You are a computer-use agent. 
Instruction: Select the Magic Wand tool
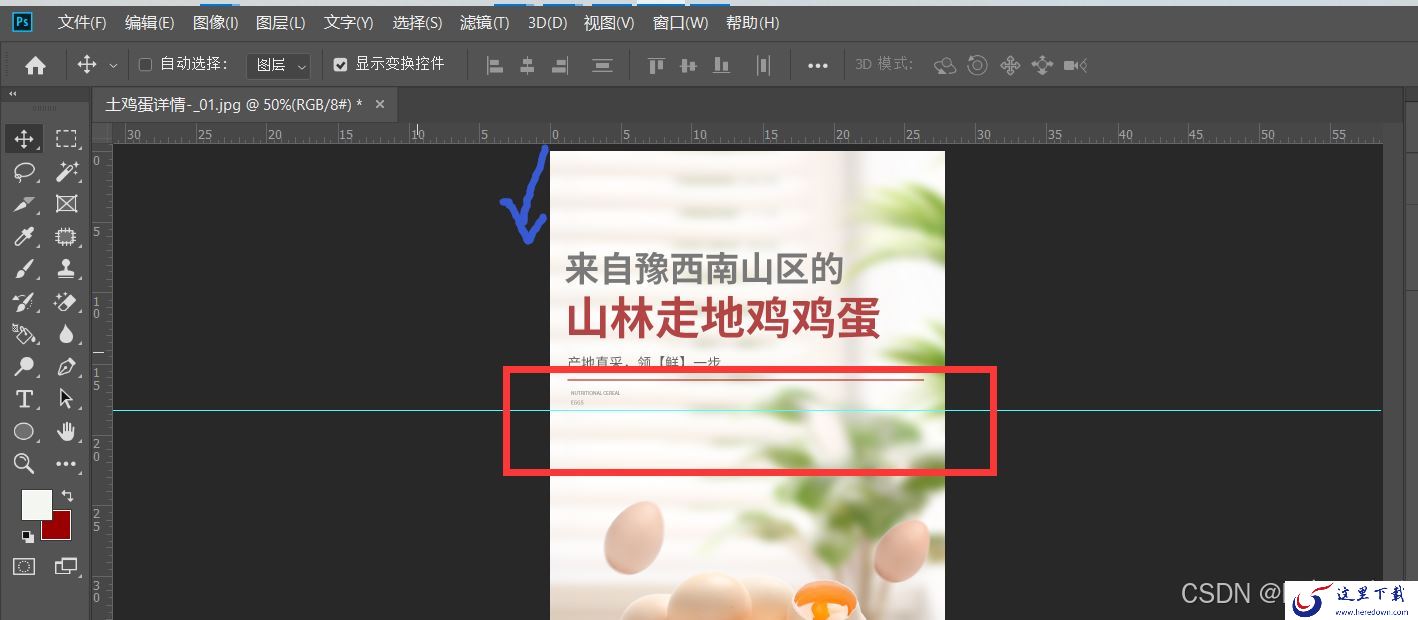pos(66,172)
